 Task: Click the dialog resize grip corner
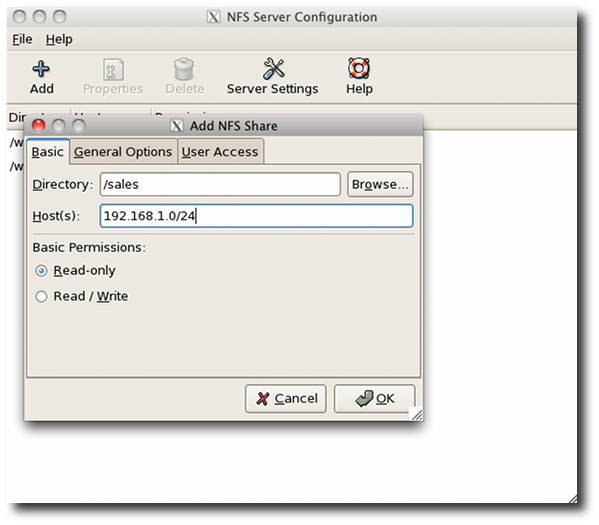417,415
